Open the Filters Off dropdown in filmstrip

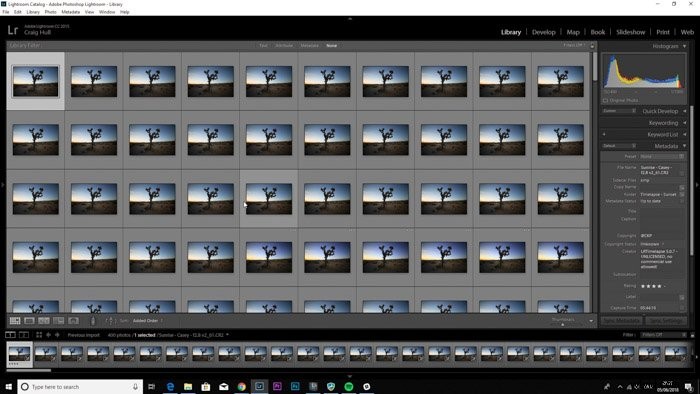tap(663, 335)
